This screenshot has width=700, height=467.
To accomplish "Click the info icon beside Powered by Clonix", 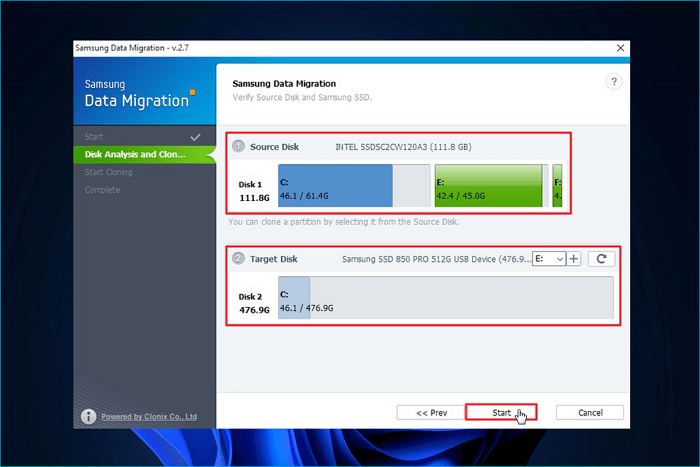I will point(88,417).
